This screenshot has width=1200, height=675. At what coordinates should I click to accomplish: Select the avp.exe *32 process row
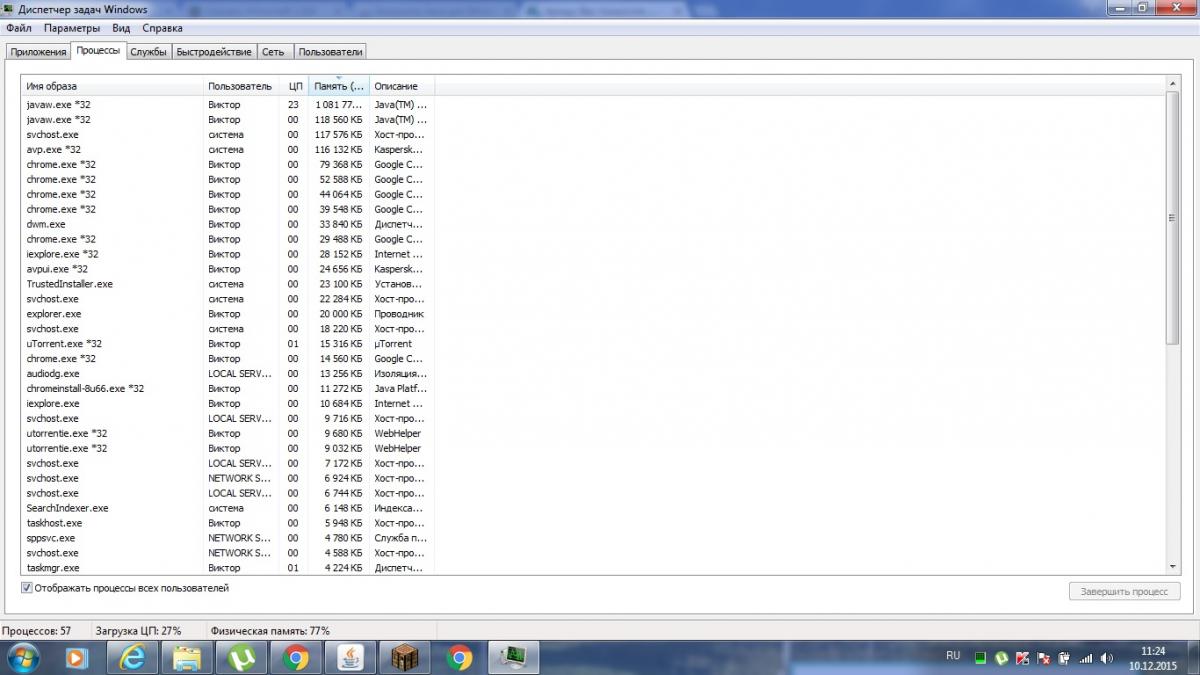(228, 149)
